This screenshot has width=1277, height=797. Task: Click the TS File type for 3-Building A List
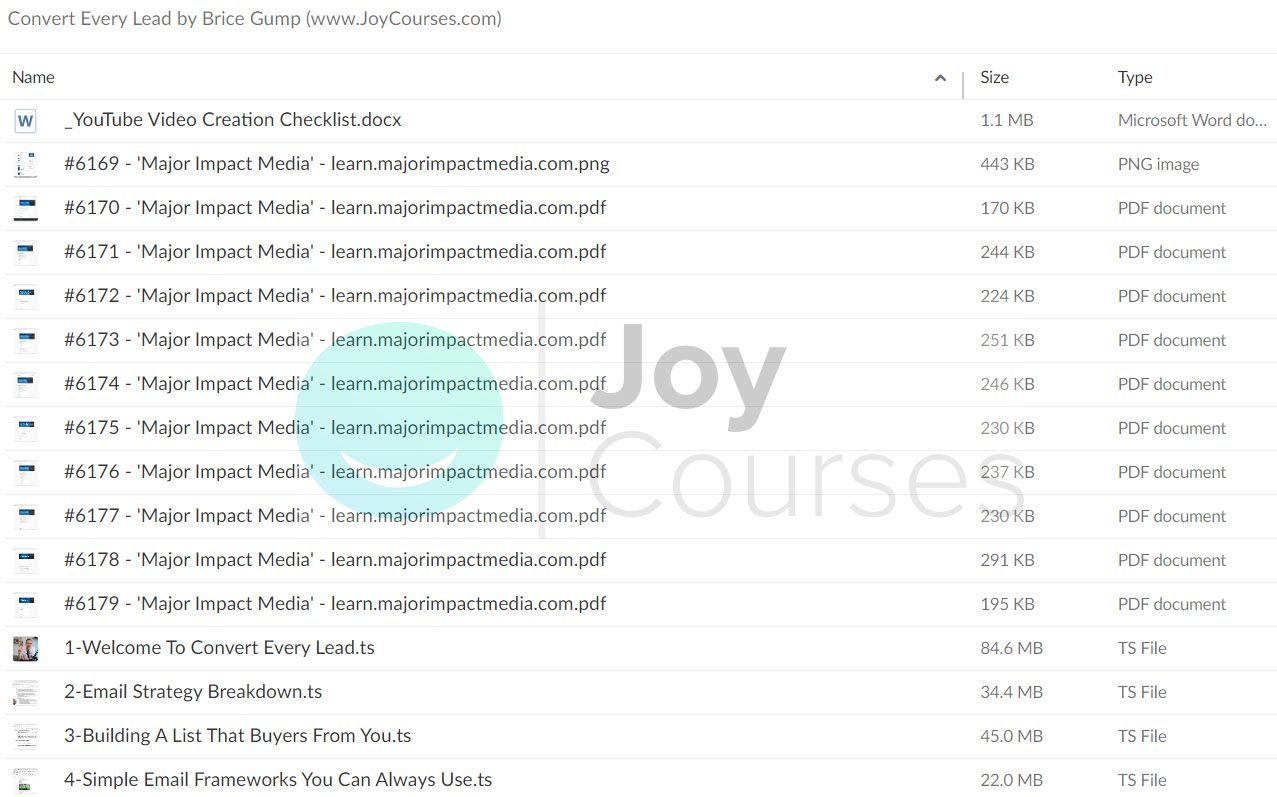(1143, 736)
